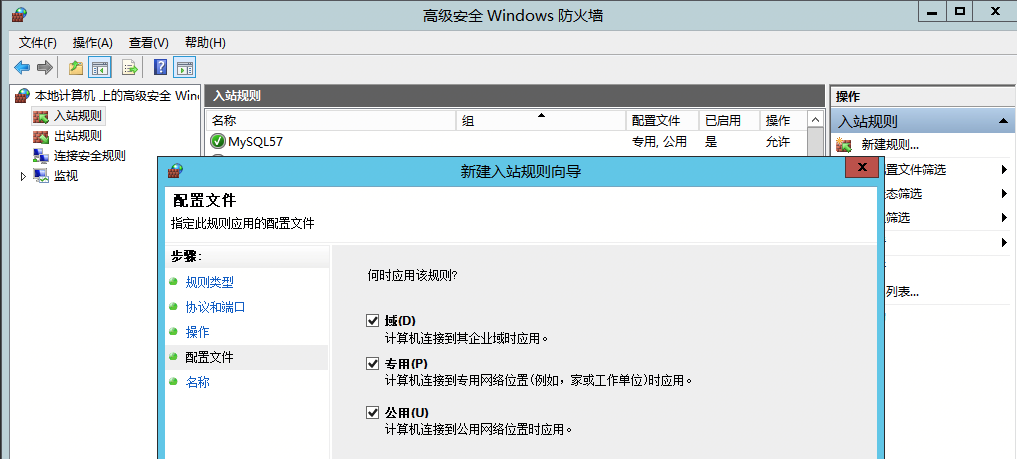Open the 配置文件筛选 submenu arrow
This screenshot has height=459, width=1017.
[1004, 170]
